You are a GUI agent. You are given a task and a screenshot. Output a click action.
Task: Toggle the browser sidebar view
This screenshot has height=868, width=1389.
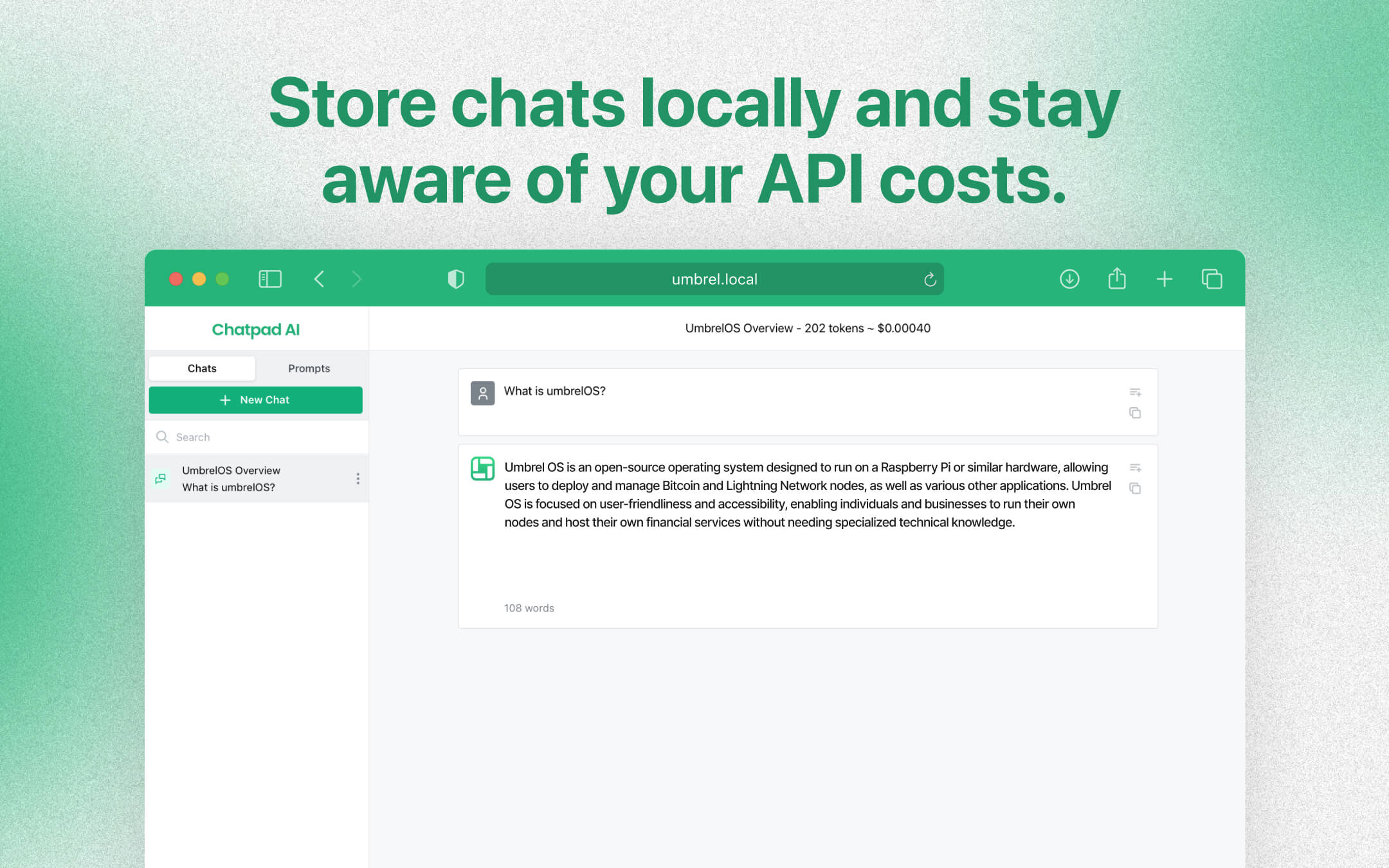coord(270,278)
